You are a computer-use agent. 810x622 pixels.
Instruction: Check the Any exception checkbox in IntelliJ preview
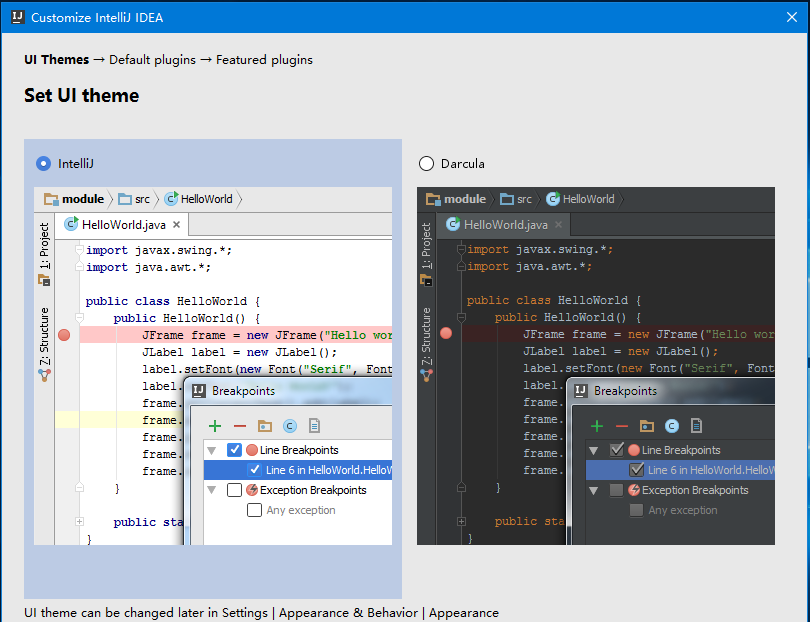coord(255,510)
